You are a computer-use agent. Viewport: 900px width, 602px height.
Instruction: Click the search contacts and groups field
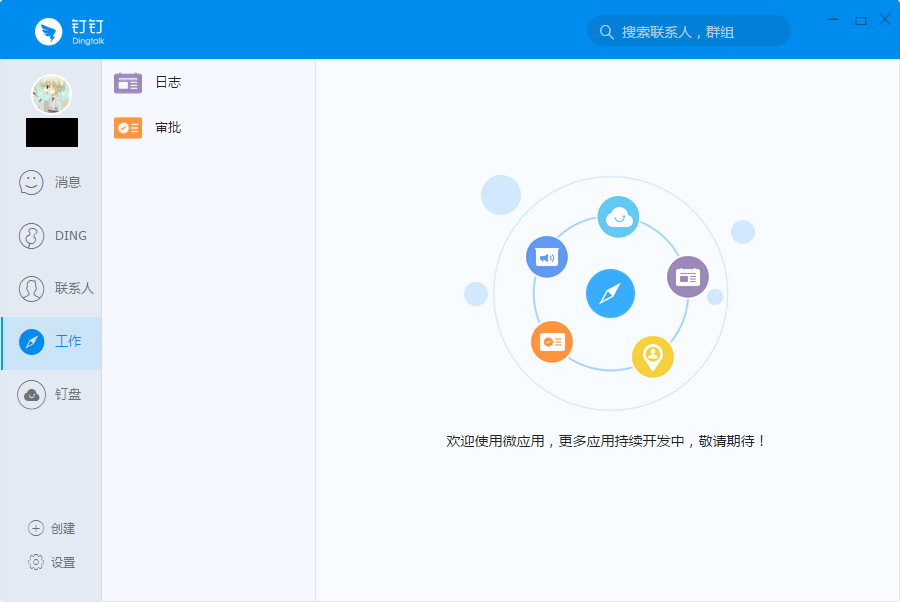pyautogui.click(x=689, y=31)
